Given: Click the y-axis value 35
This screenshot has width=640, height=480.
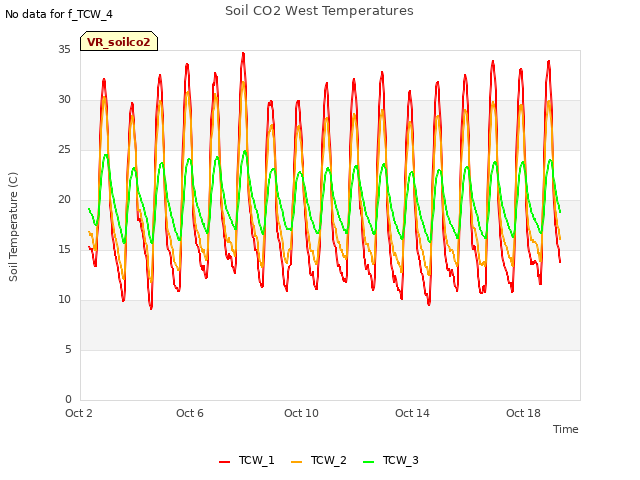Looking at the screenshot, I should point(64,49).
